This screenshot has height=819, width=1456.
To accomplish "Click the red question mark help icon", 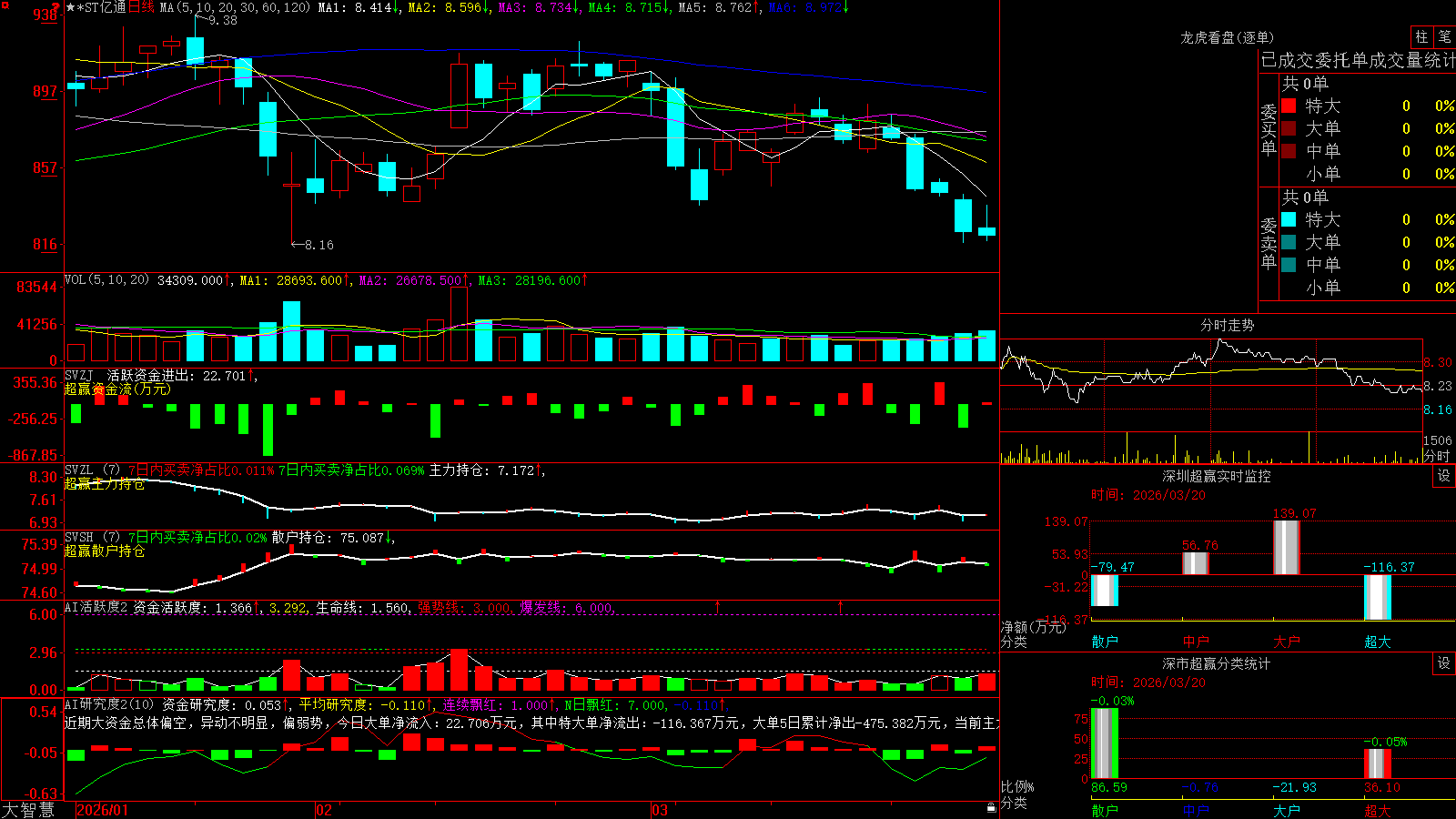I will point(56,7).
